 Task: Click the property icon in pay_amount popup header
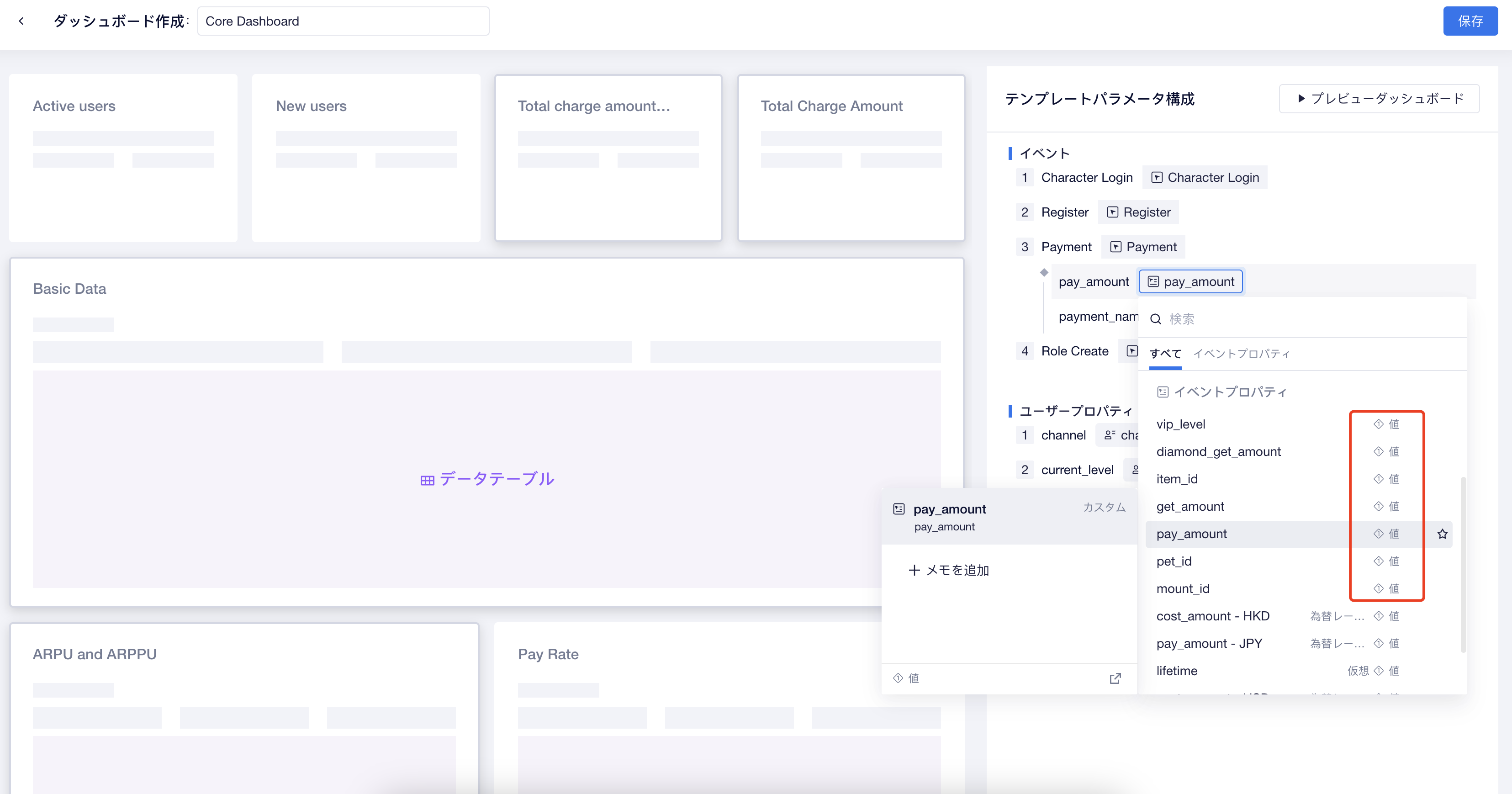899,509
